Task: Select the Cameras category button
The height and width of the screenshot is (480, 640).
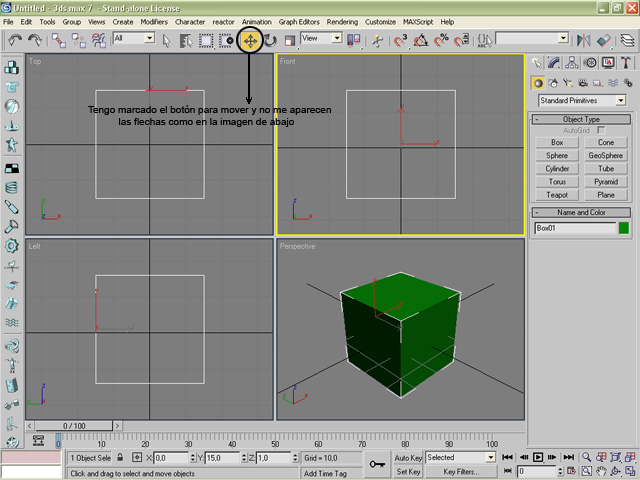Action: click(x=583, y=83)
